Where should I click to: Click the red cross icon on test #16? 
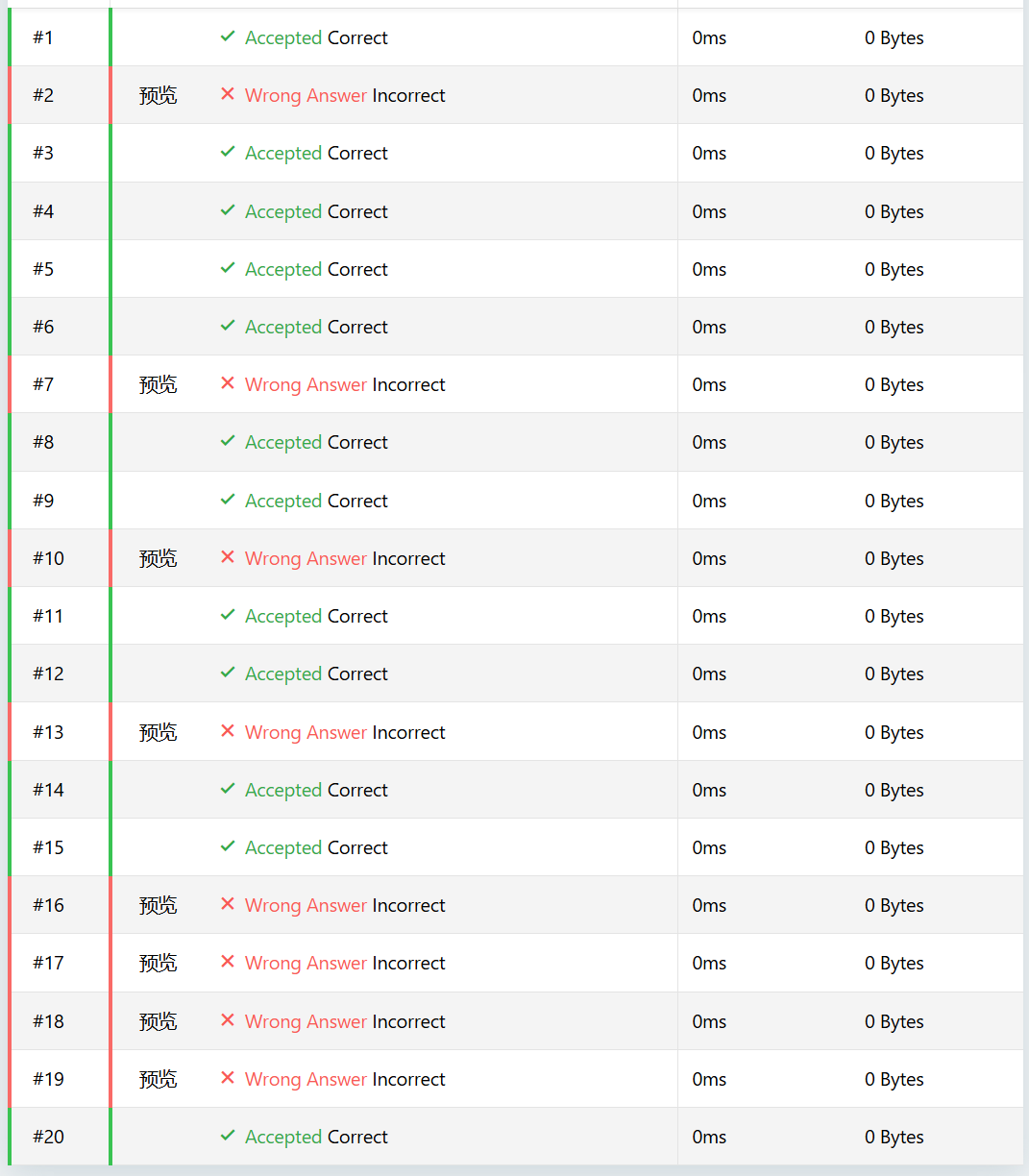click(x=228, y=904)
